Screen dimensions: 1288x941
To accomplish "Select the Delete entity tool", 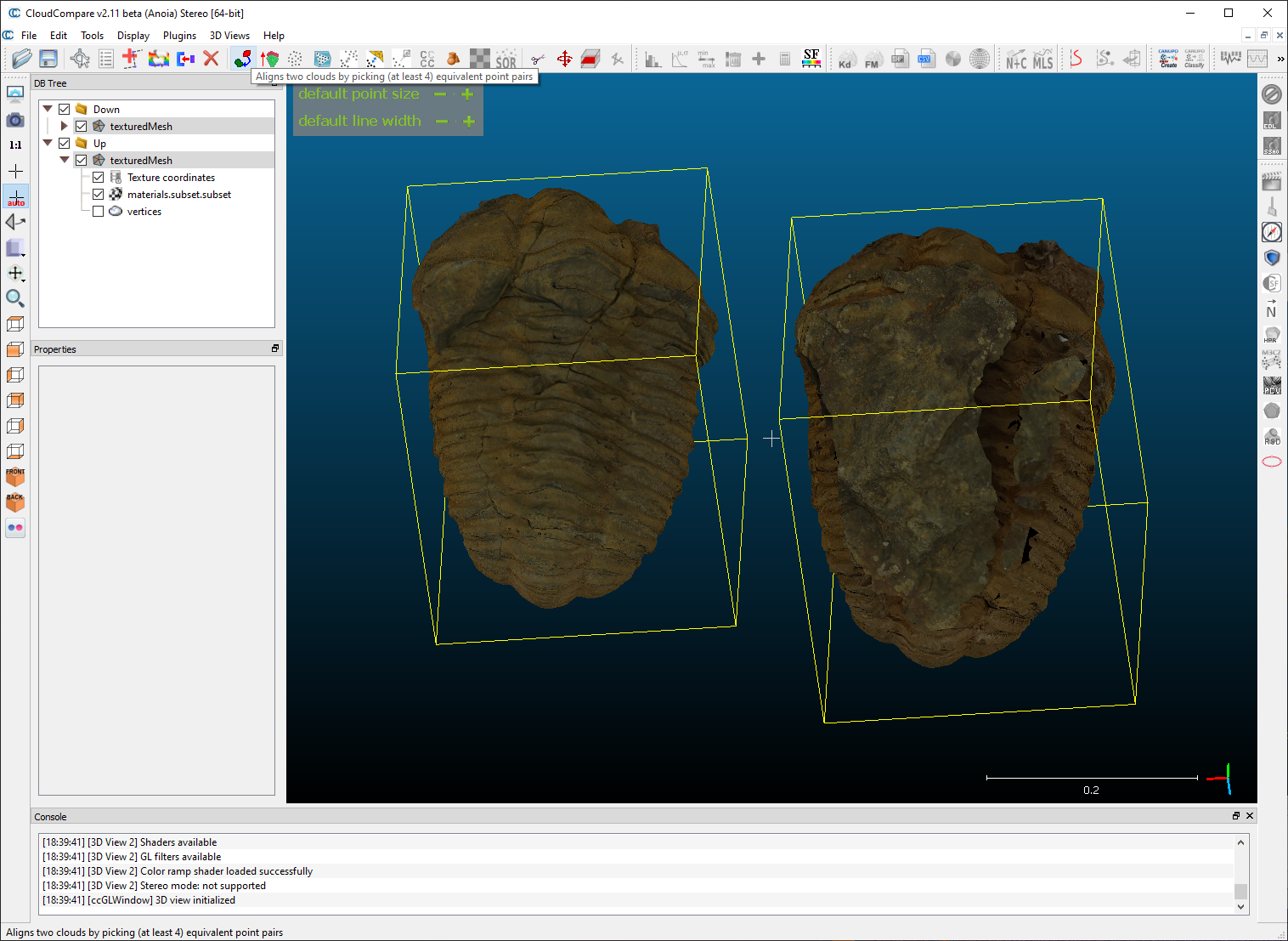I will point(212,58).
